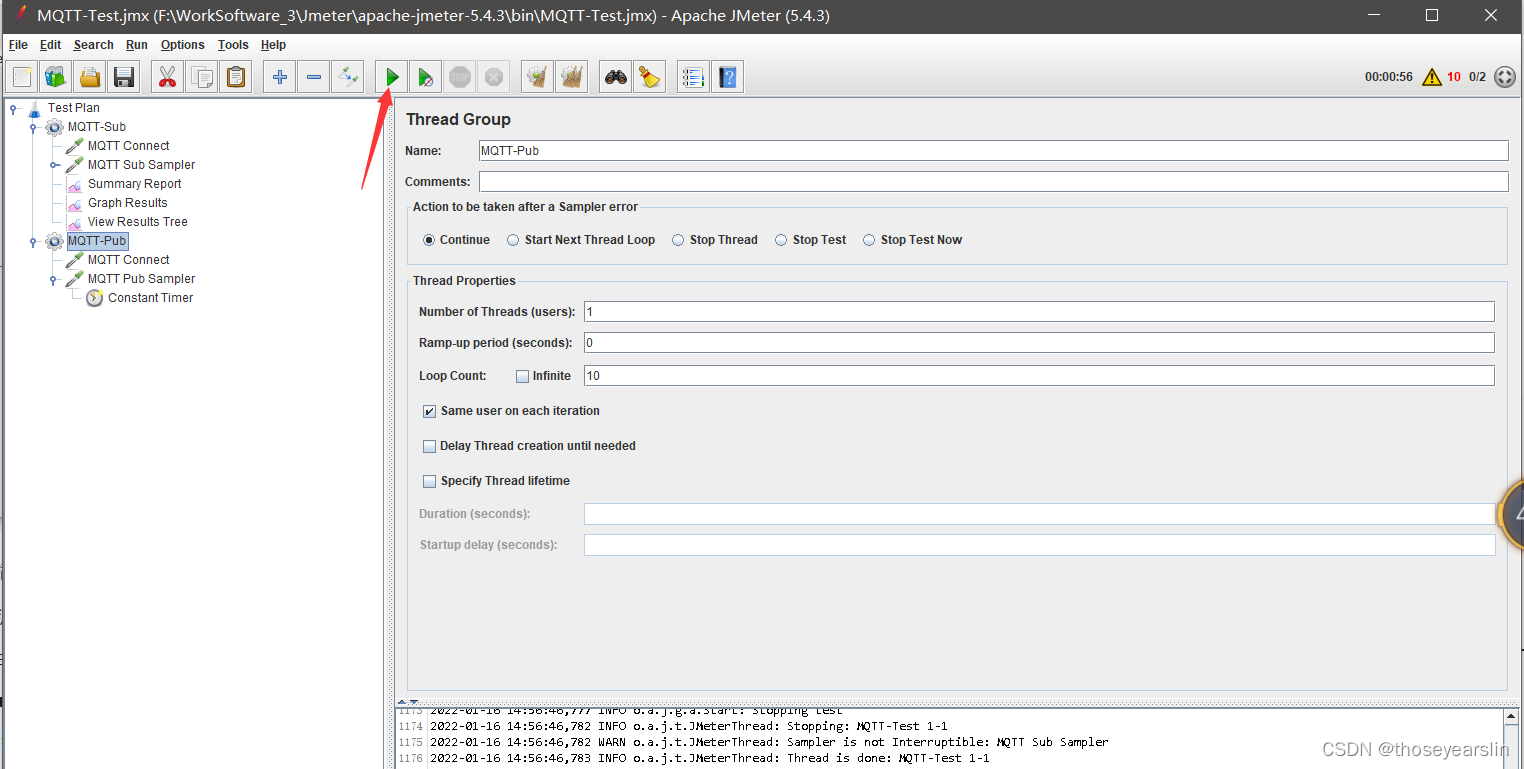Click the Shutdown test toolbar icon
Image resolution: width=1524 pixels, height=769 pixels.
coord(494,77)
